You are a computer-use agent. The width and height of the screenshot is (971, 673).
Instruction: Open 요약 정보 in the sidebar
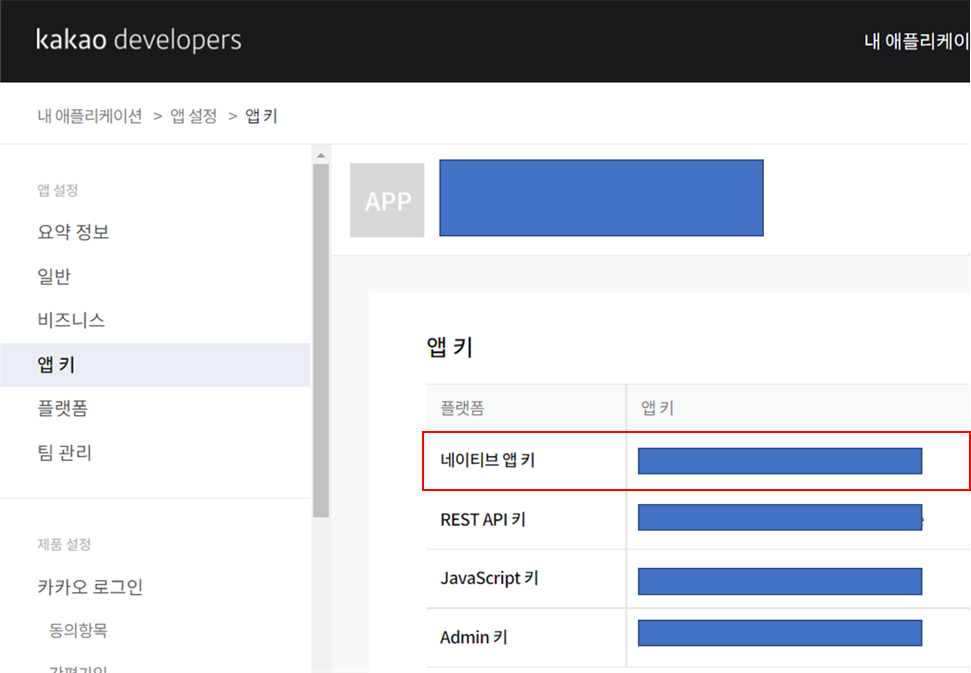73,232
